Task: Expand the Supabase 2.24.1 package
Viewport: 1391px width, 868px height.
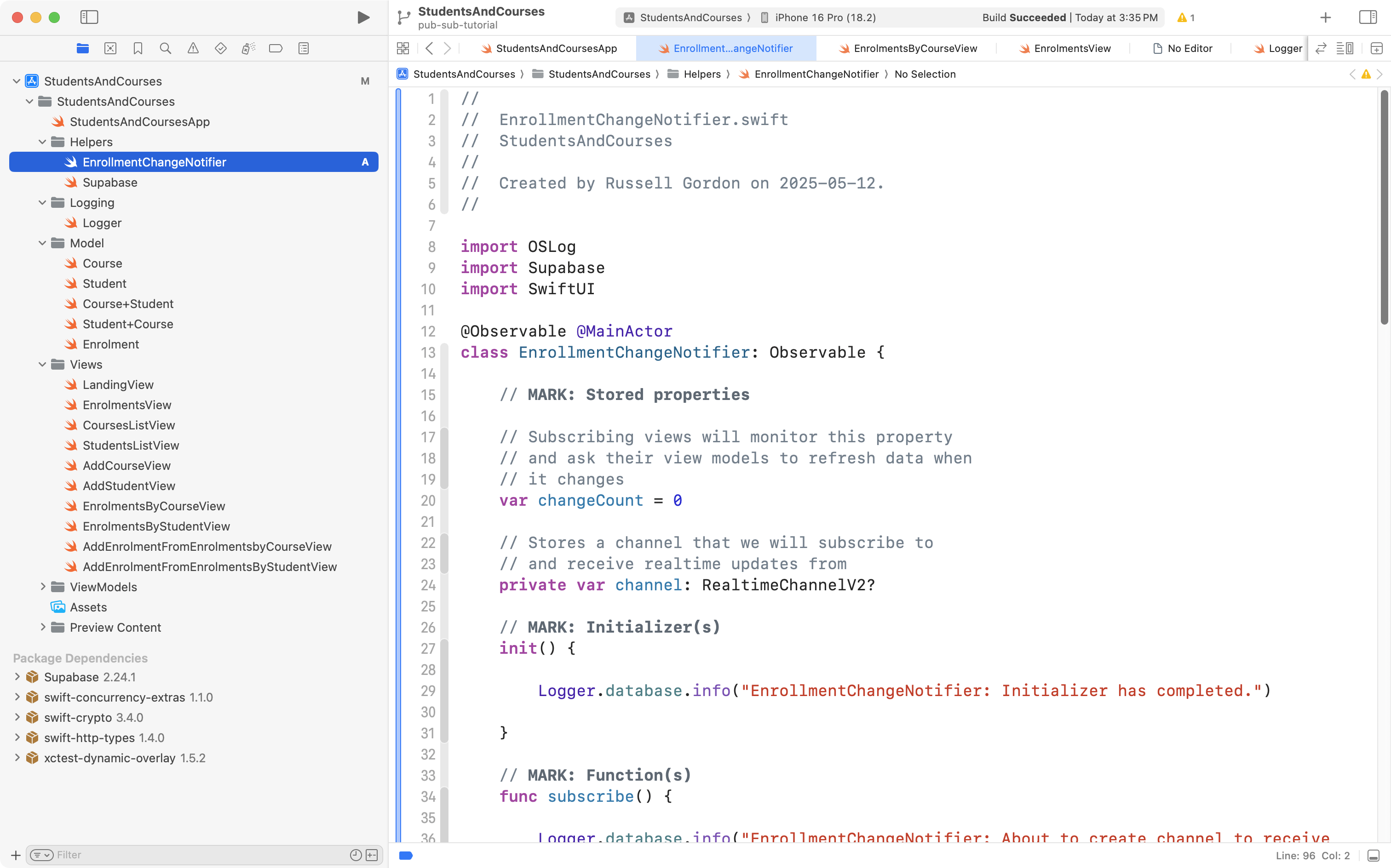Action: 17,677
